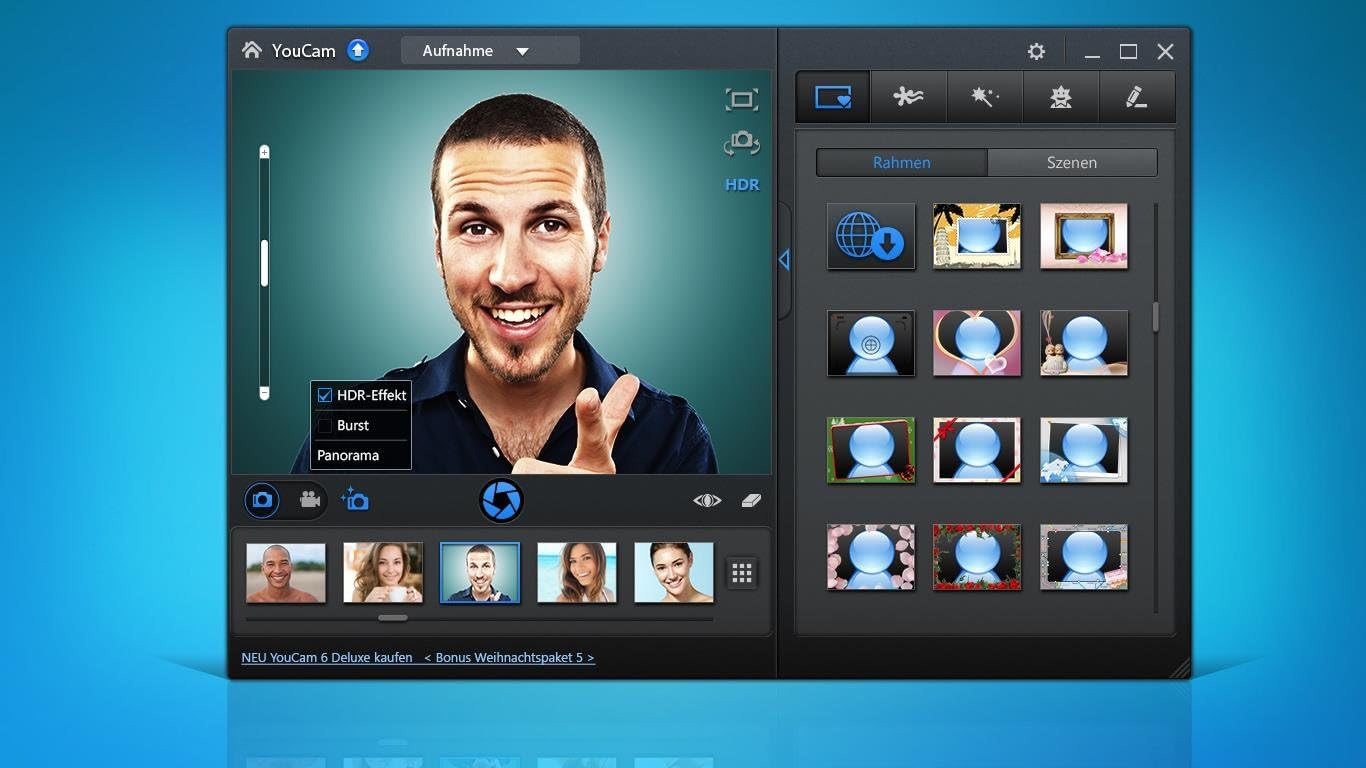The height and width of the screenshot is (768, 1366).
Task: Switch to video recording mode
Action: coord(310,500)
